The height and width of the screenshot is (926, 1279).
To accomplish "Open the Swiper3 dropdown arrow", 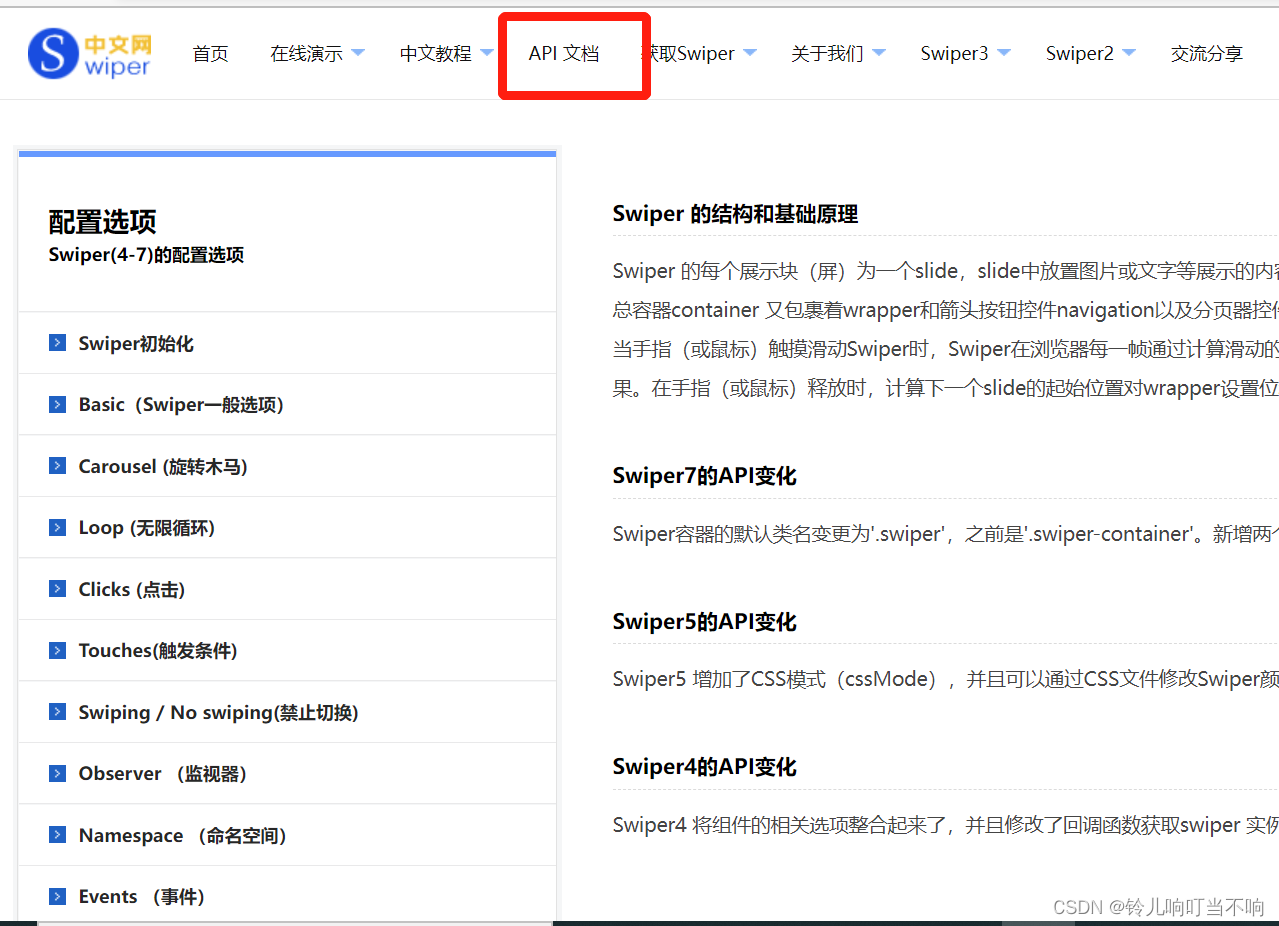I will [x=1003, y=53].
